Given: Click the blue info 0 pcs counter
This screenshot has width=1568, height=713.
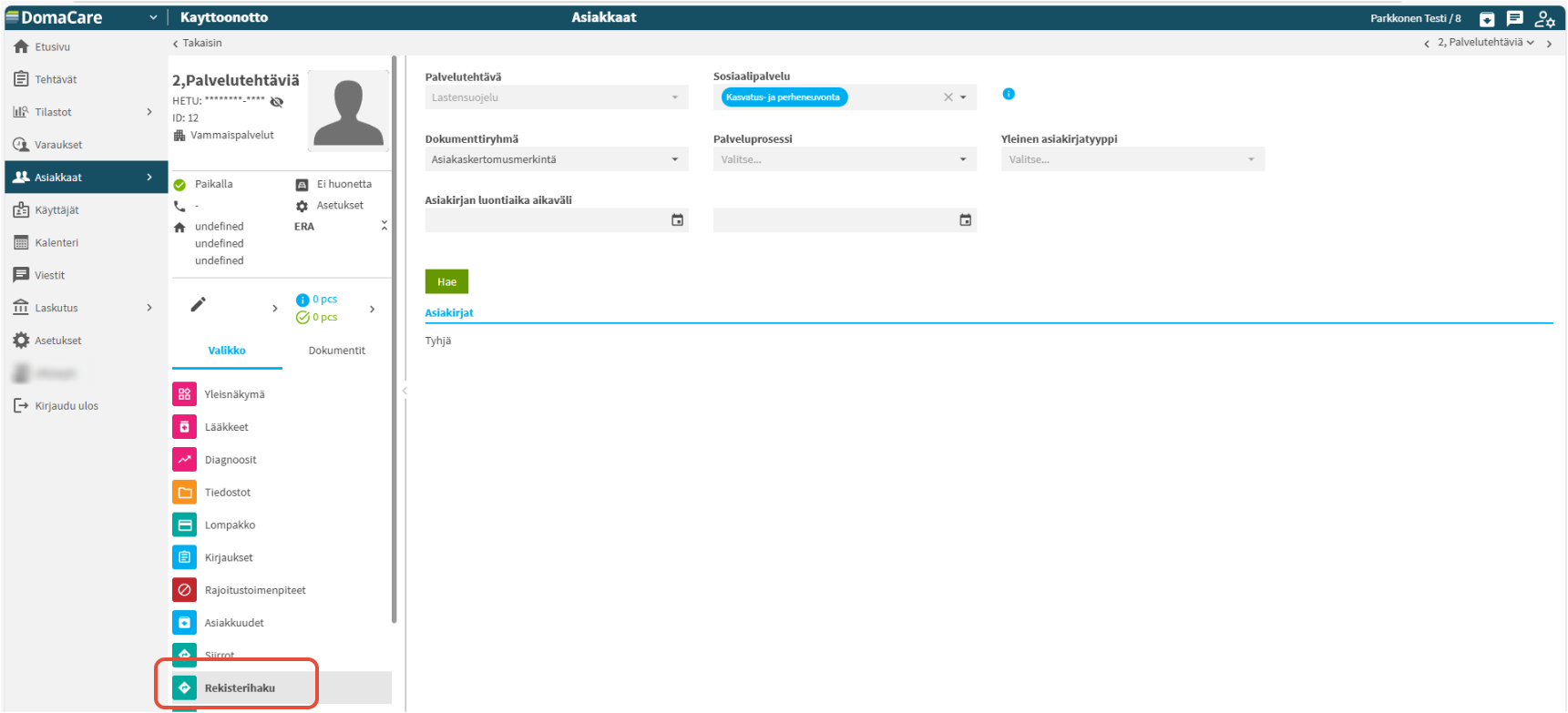Looking at the screenshot, I should [317, 300].
